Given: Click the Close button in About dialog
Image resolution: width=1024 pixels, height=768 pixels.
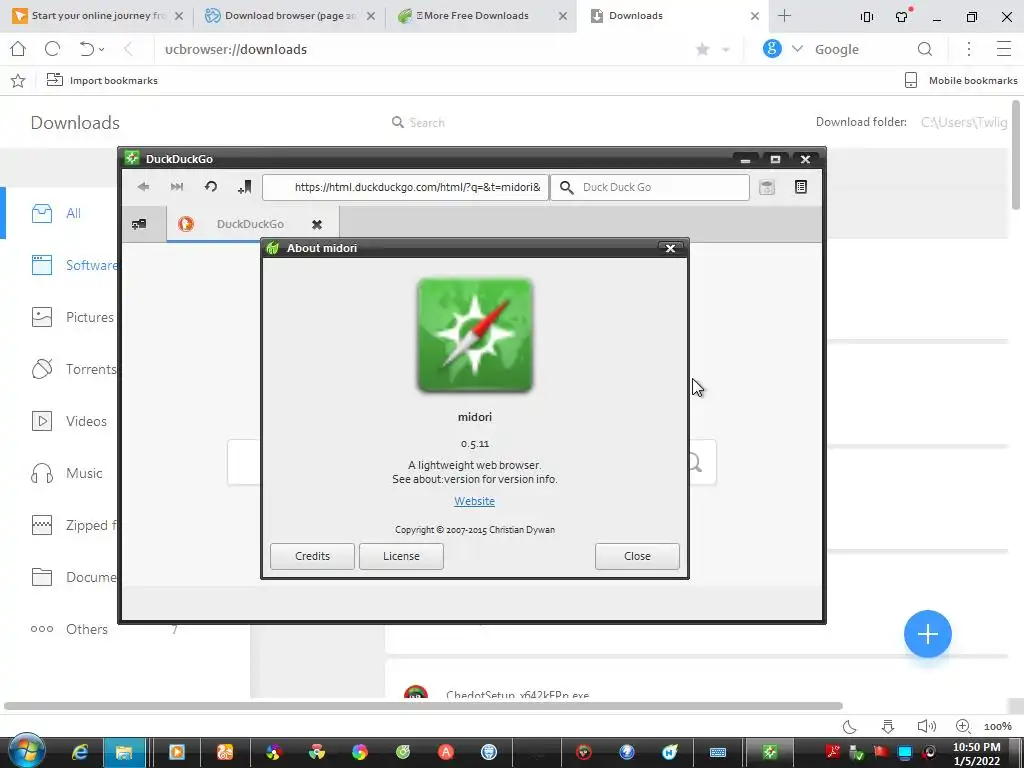Looking at the screenshot, I should point(637,556).
